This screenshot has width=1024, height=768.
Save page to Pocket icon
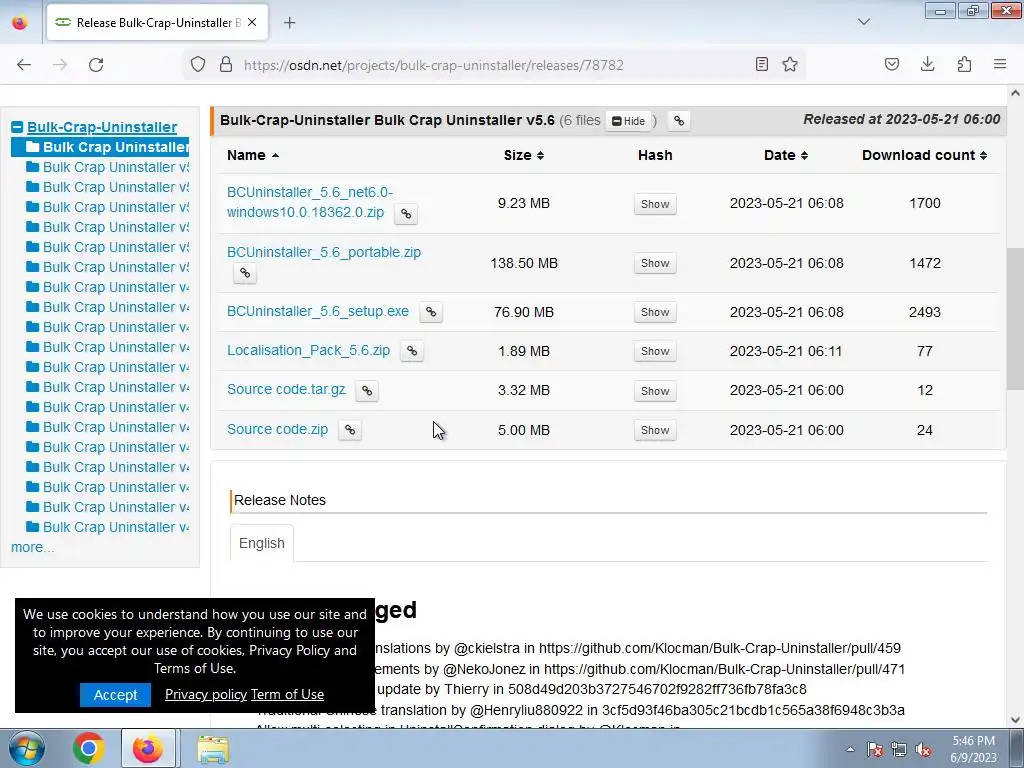click(x=892, y=64)
